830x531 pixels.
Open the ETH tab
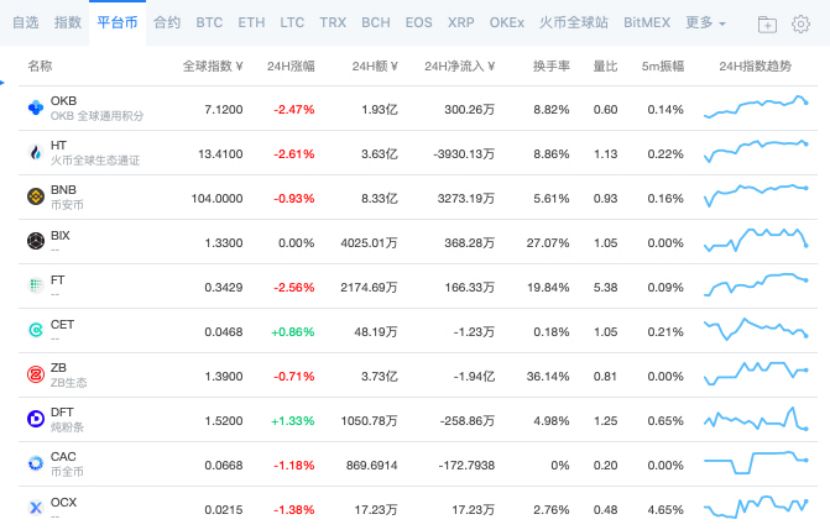[x=251, y=23]
